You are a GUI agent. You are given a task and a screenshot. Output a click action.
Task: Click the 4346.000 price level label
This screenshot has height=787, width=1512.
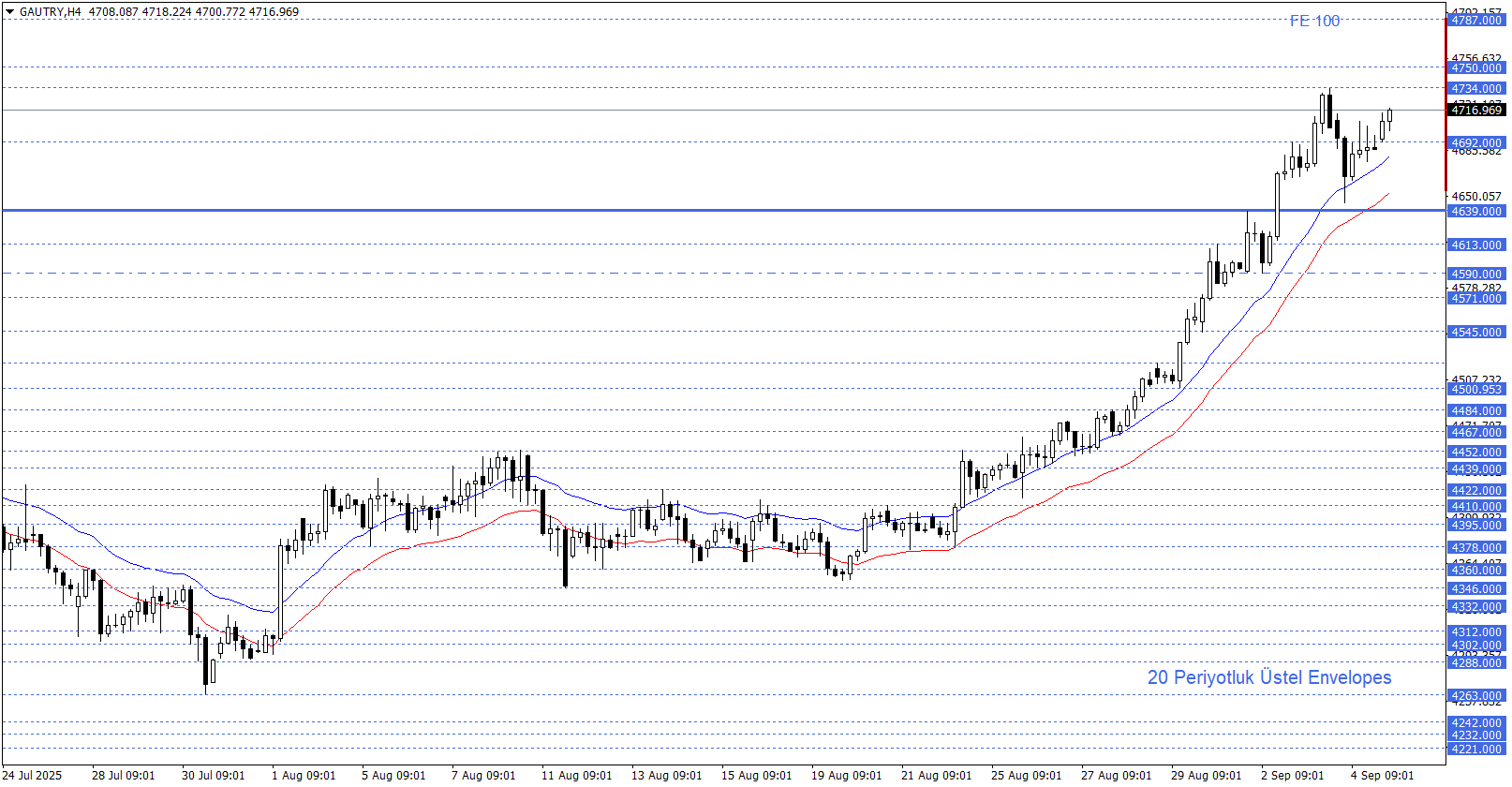(1476, 589)
